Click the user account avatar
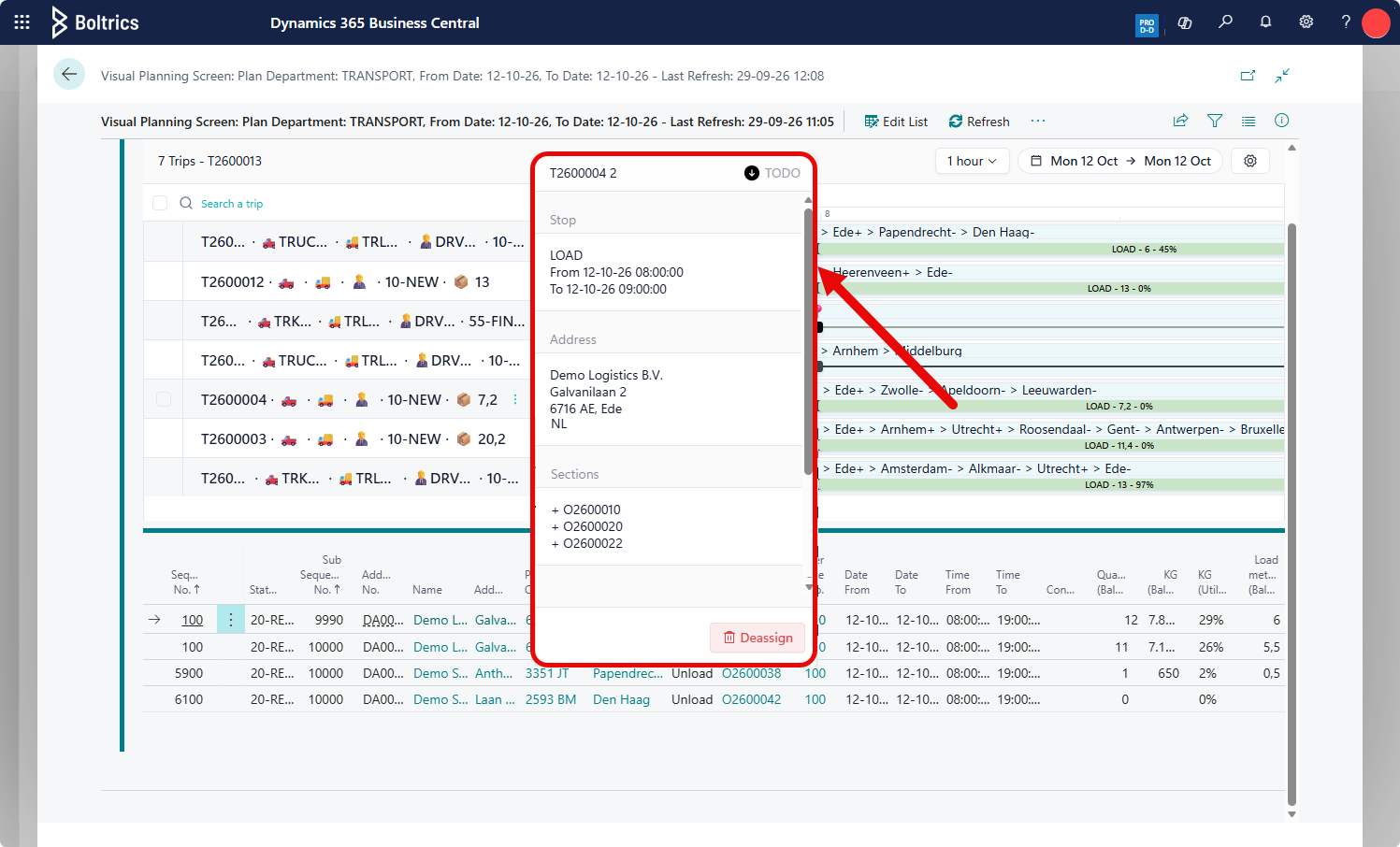 click(1376, 22)
